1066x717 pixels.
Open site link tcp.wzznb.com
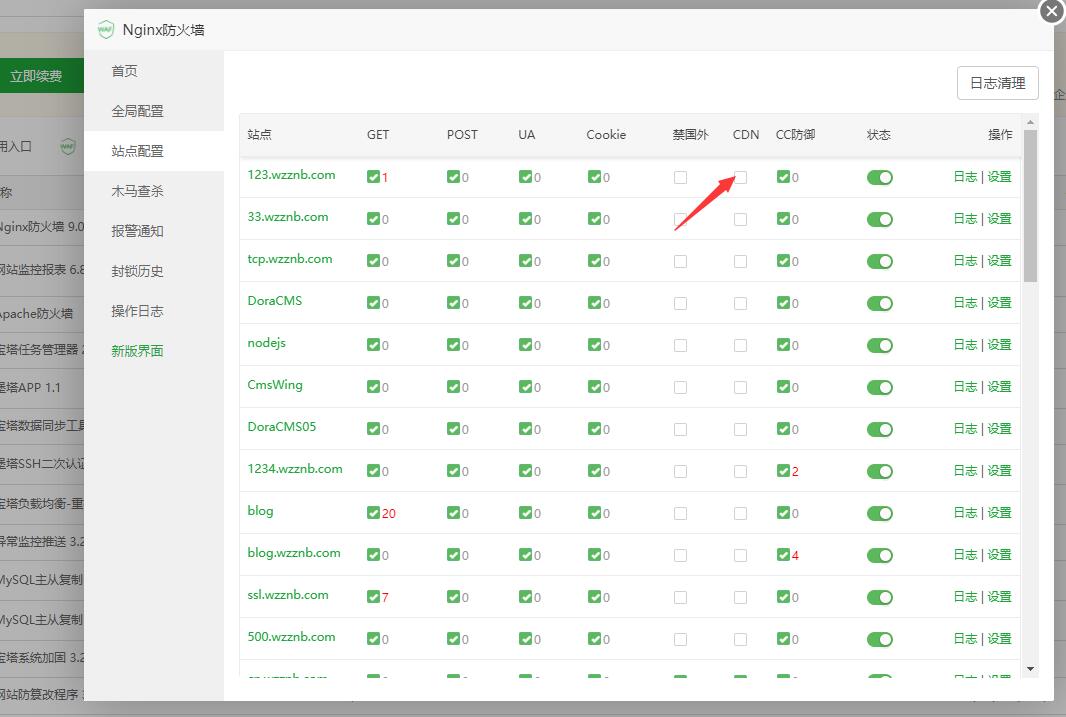click(x=290, y=259)
